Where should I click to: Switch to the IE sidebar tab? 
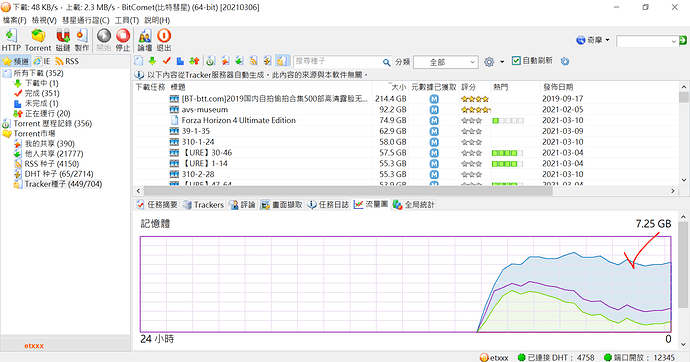pos(42,61)
